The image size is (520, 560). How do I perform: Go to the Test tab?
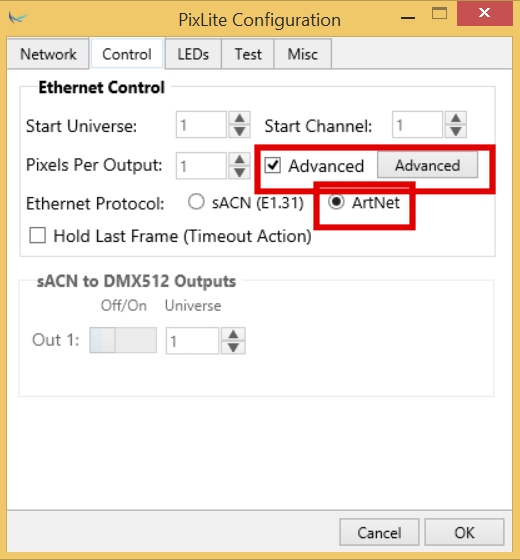[248, 54]
